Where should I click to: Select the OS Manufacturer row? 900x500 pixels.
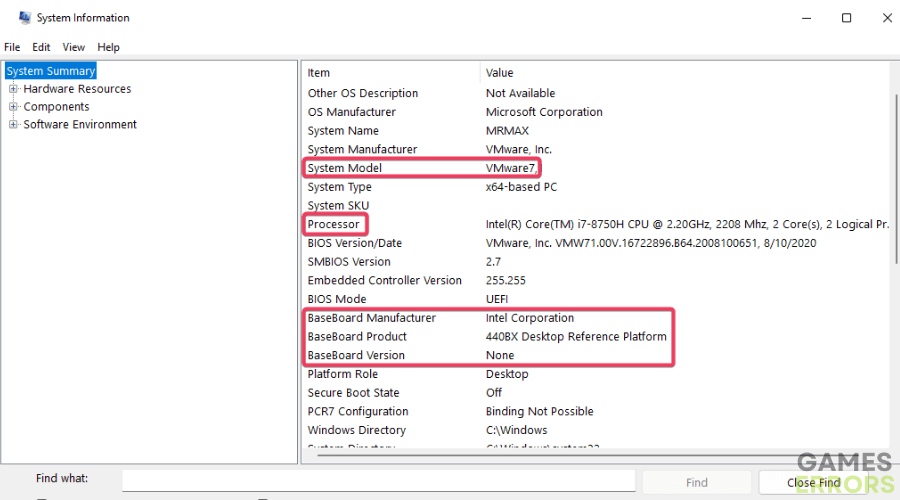[597, 112]
